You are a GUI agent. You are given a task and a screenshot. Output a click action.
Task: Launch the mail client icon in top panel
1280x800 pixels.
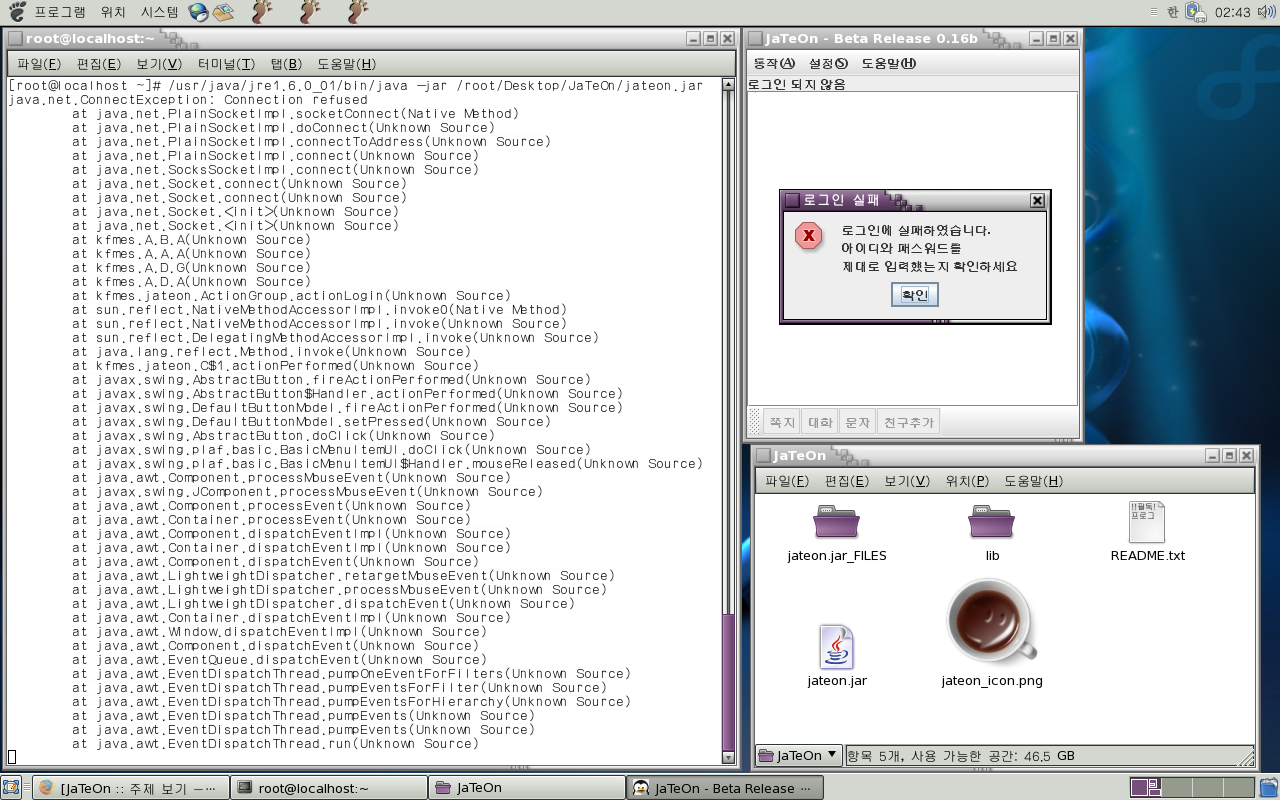[223, 12]
